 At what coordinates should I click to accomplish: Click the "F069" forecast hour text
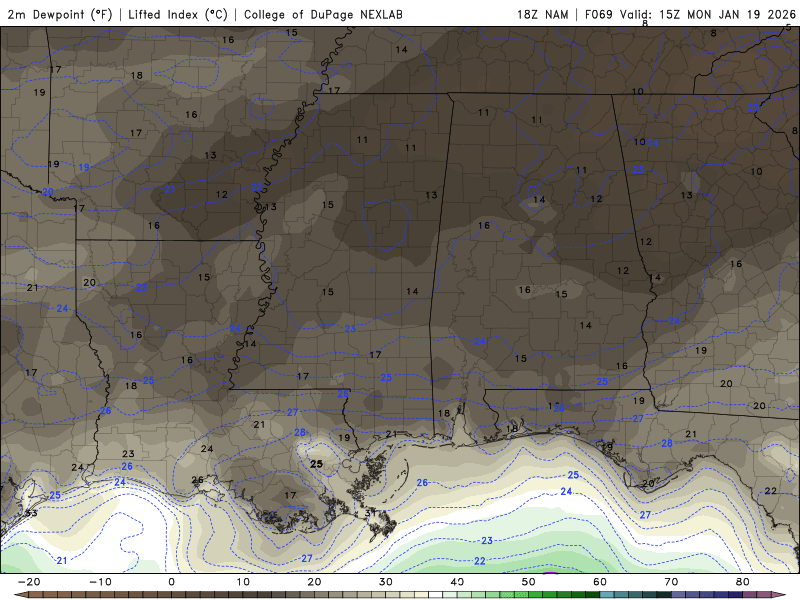598,14
